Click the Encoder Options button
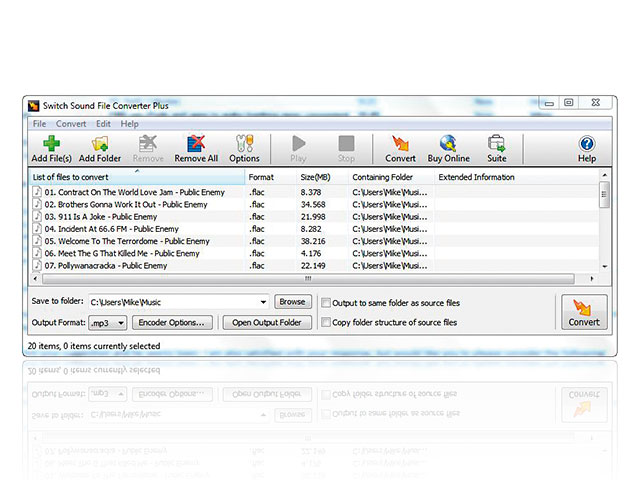 (172, 323)
